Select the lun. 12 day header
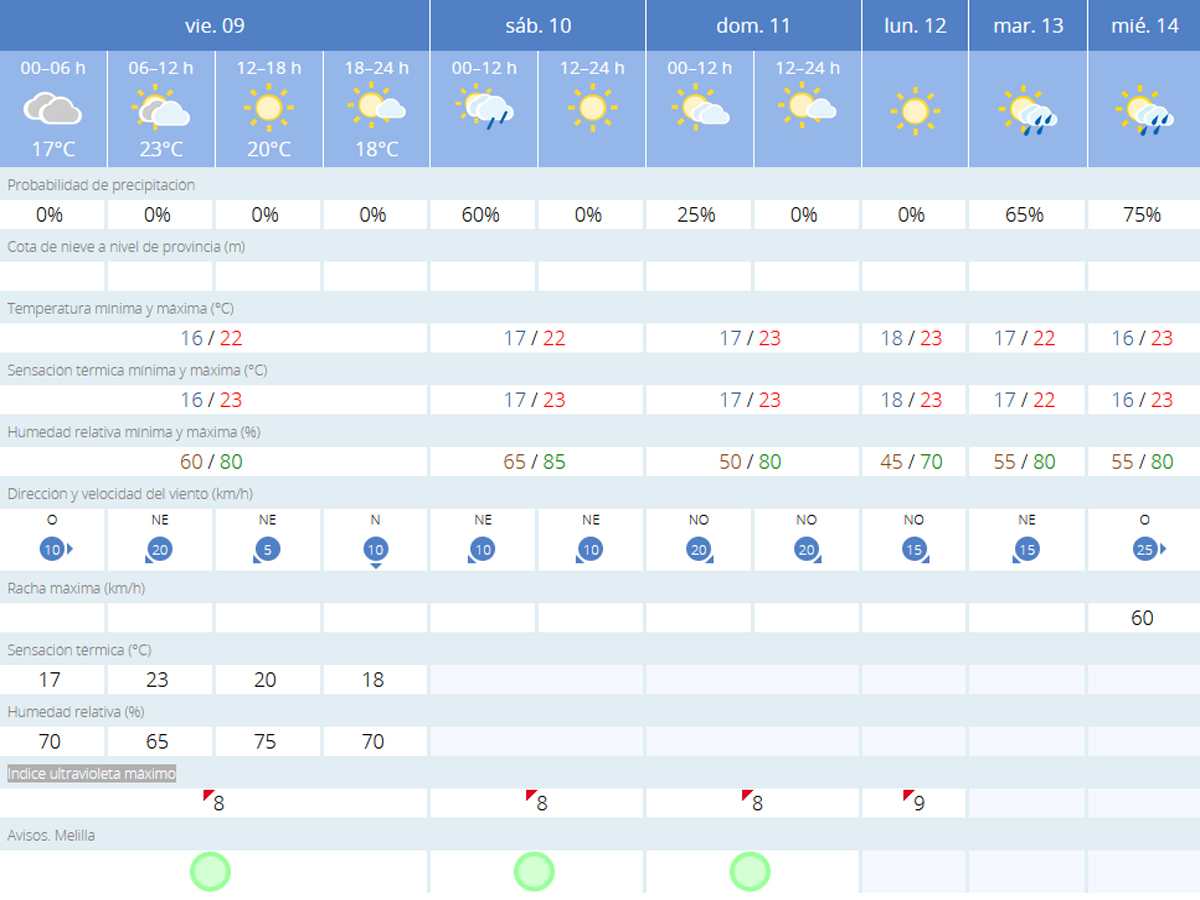 click(x=915, y=25)
